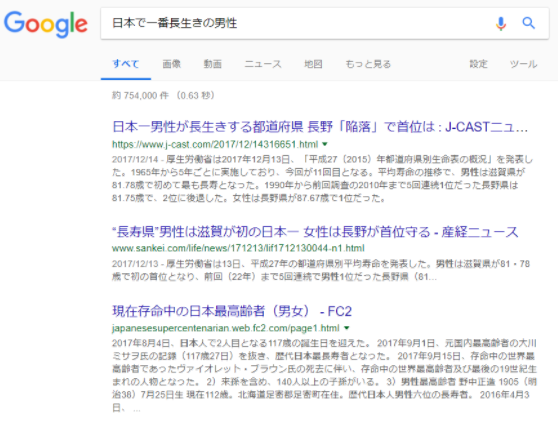558x427 pixels.
Task: Open the 産経ニュース result title
Action: point(315,232)
